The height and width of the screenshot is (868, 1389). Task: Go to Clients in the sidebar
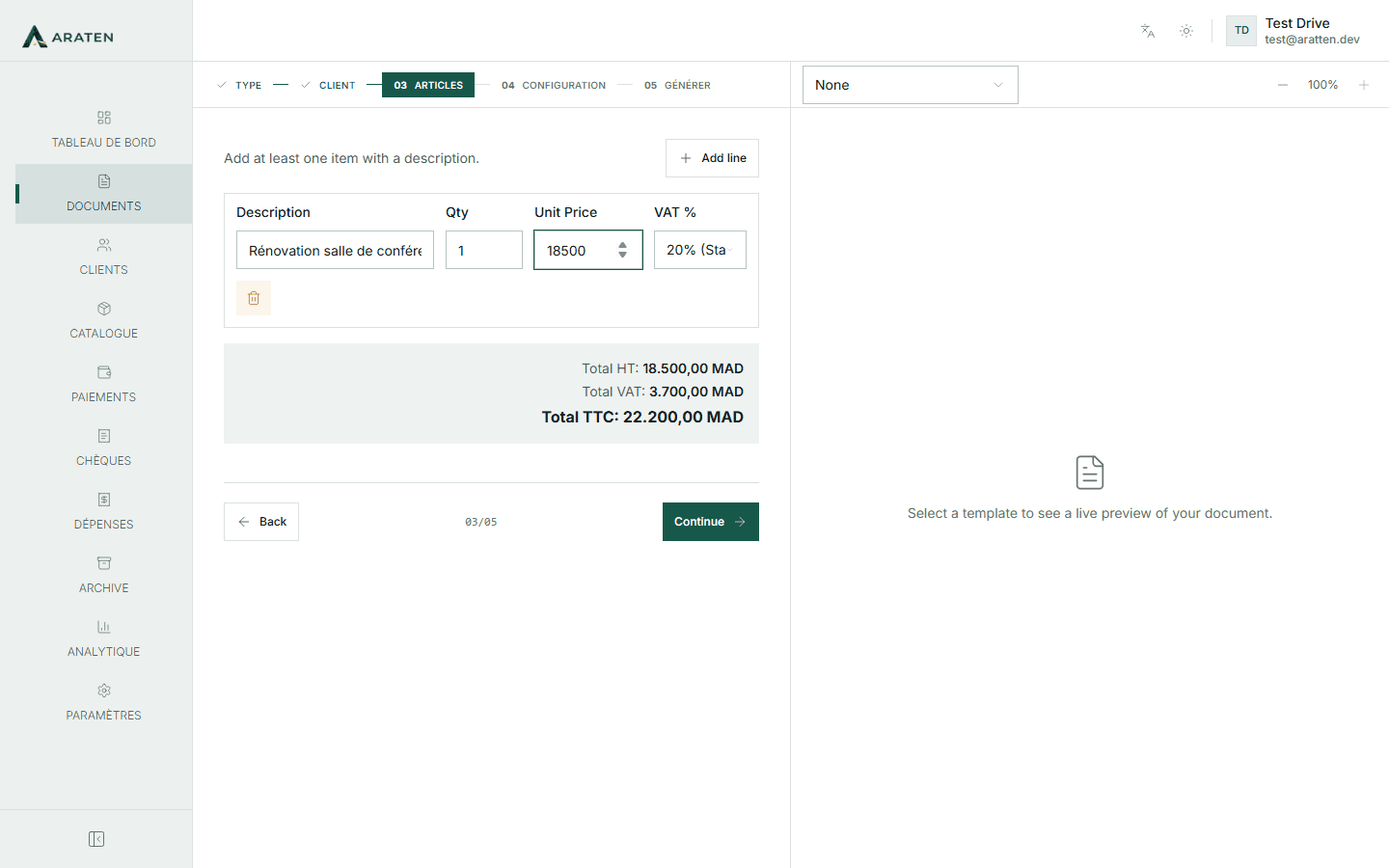tap(103, 258)
